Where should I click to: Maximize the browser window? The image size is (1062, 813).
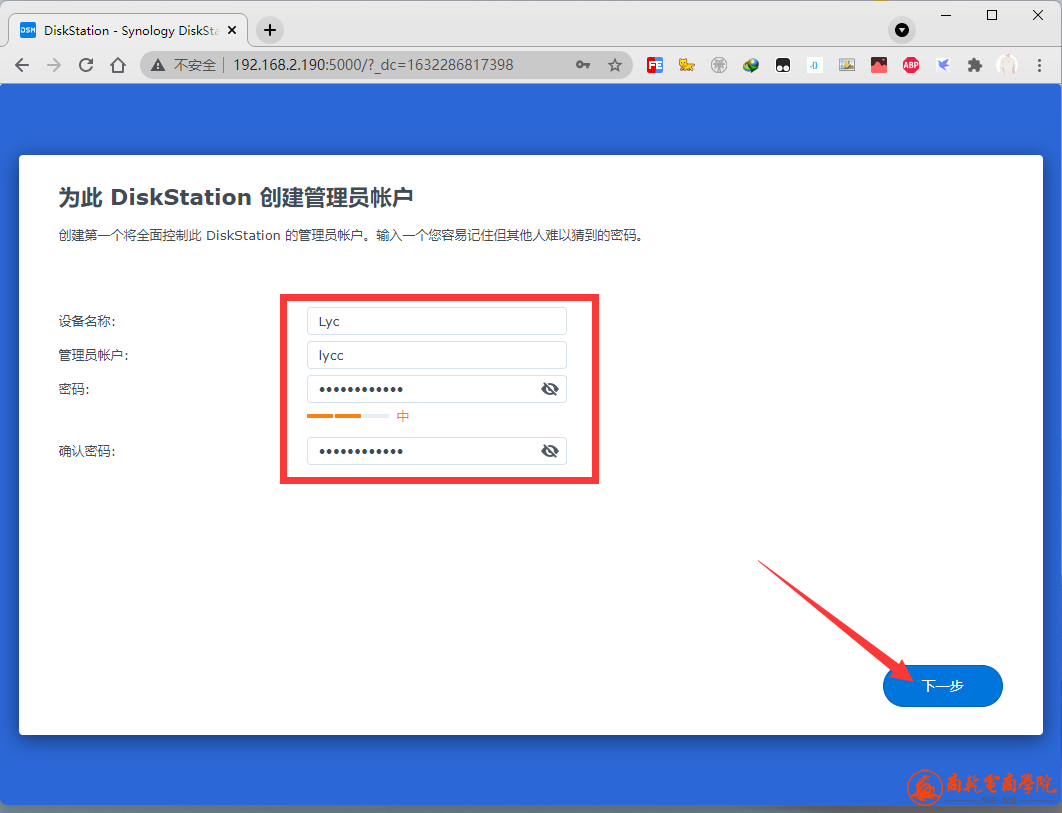[992, 15]
